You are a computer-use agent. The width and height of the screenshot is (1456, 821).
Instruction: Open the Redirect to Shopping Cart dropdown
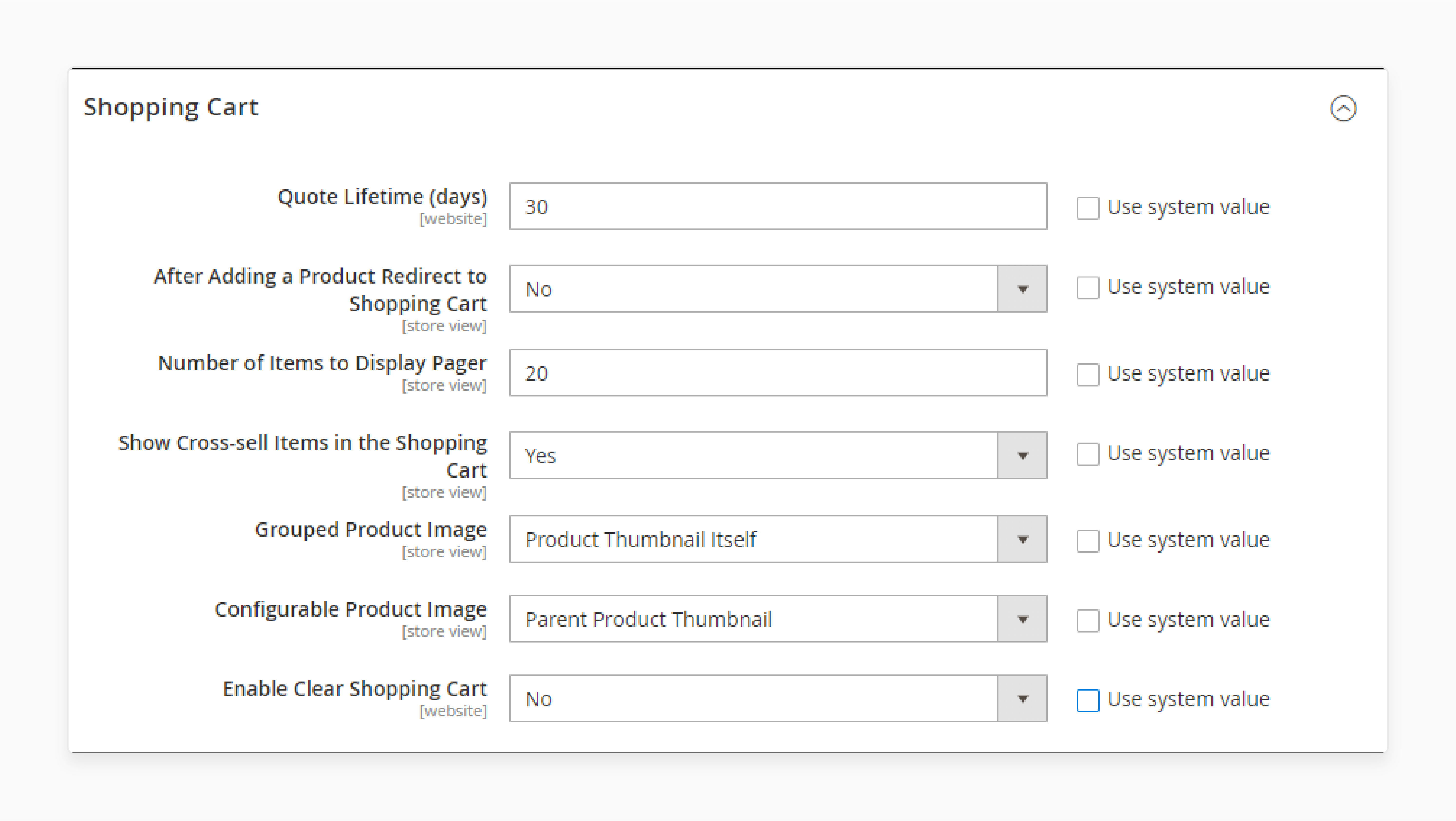coord(778,289)
